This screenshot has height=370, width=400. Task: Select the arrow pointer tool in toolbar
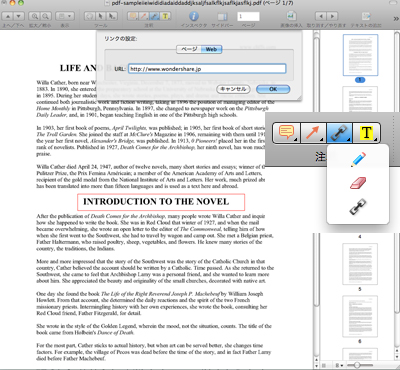pyautogui.click(x=101, y=16)
